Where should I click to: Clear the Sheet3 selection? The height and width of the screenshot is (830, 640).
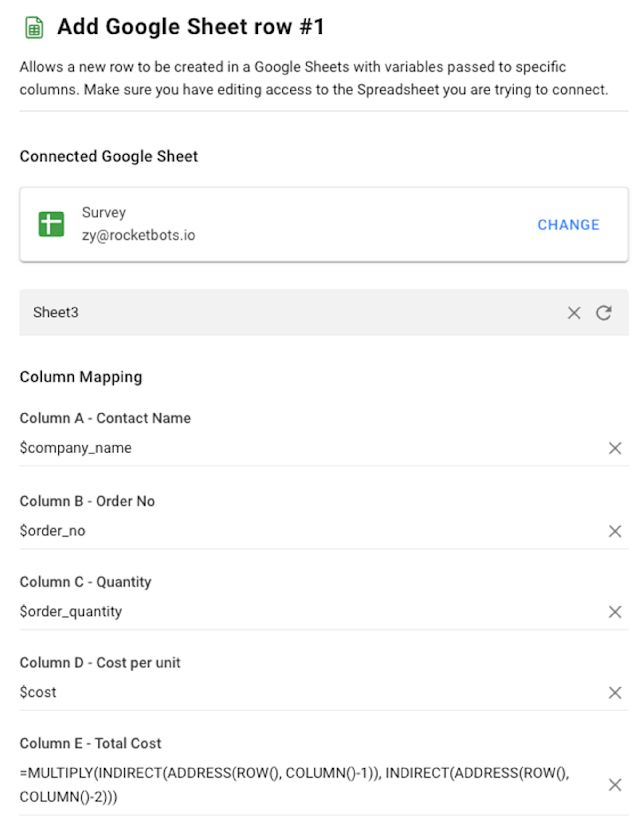(574, 312)
